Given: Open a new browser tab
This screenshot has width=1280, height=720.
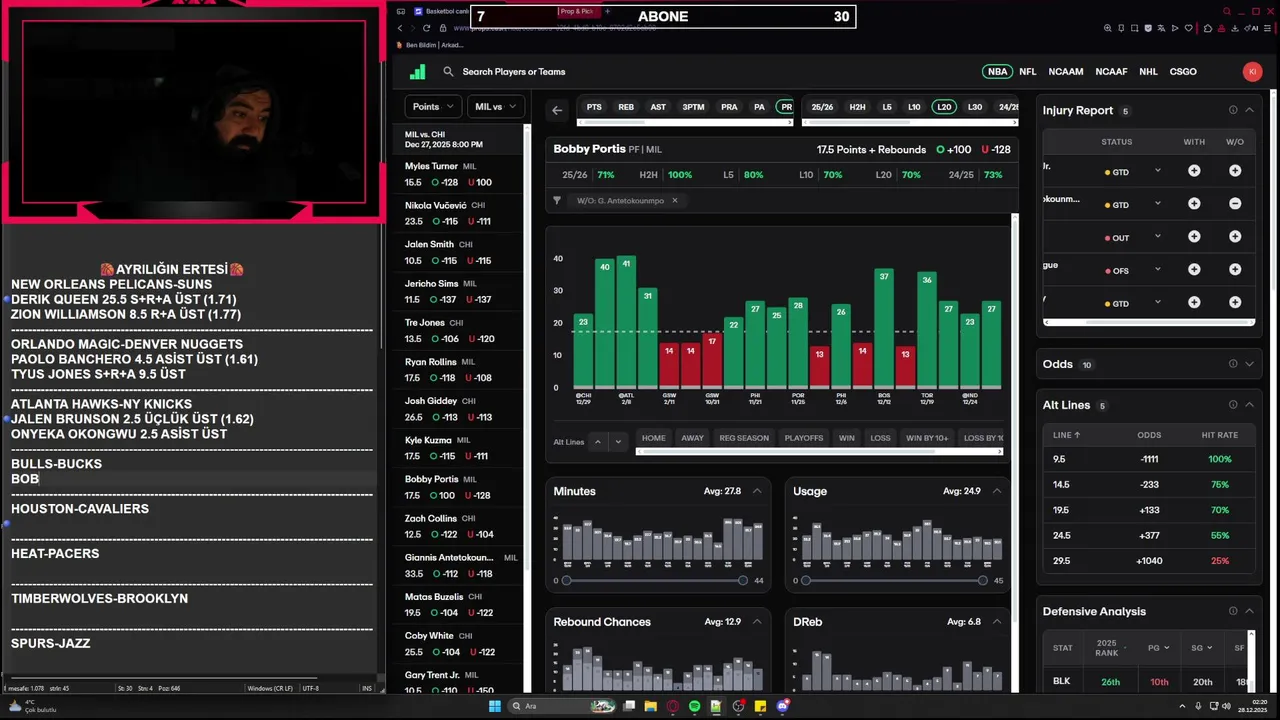Looking at the screenshot, I should (x=607, y=12).
